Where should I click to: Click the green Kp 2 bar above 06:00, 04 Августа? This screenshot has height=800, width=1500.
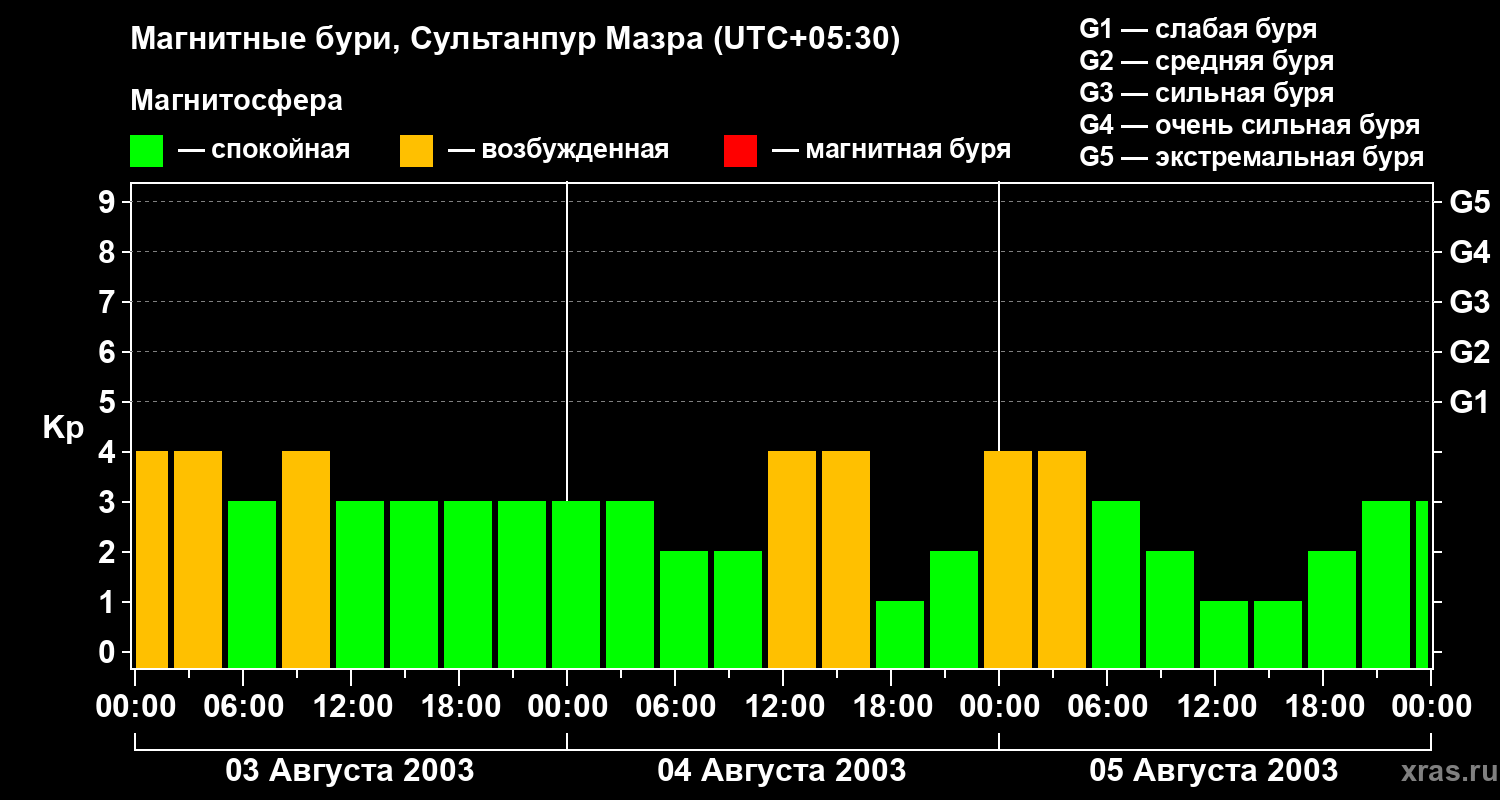click(684, 609)
